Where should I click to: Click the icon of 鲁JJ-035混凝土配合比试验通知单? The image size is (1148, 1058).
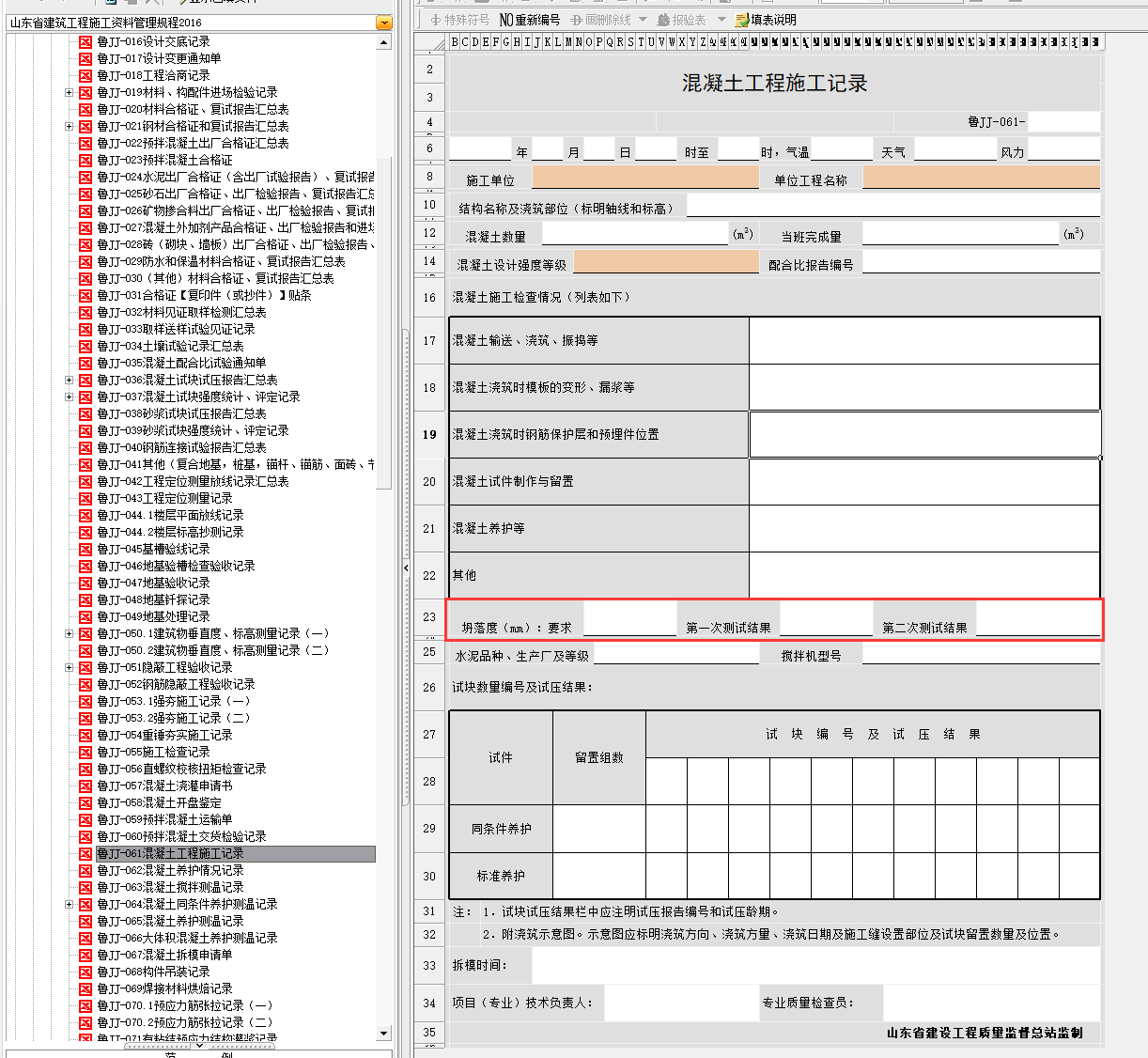tap(85, 363)
